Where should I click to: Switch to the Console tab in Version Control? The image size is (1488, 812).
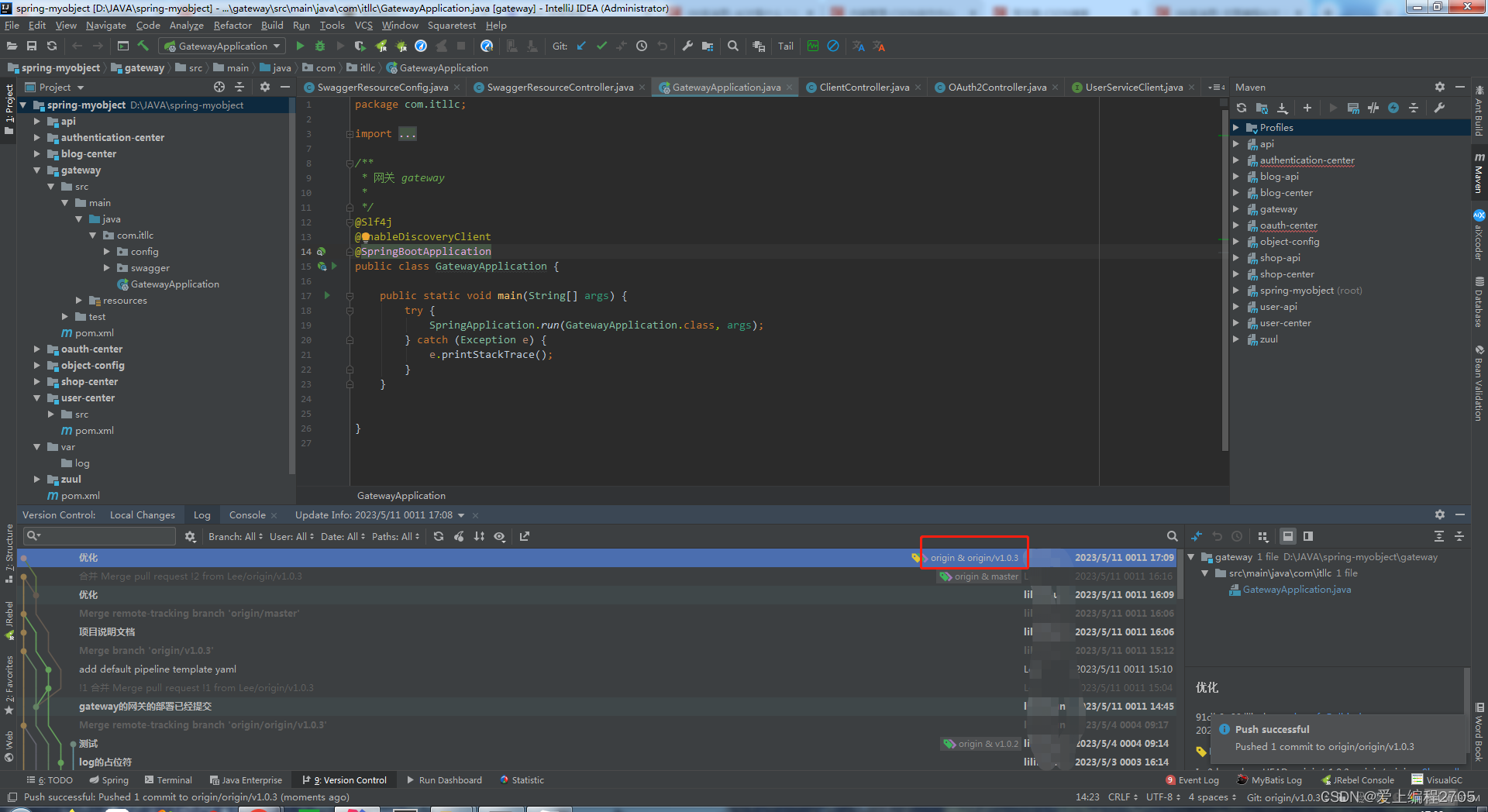pyautogui.click(x=247, y=514)
